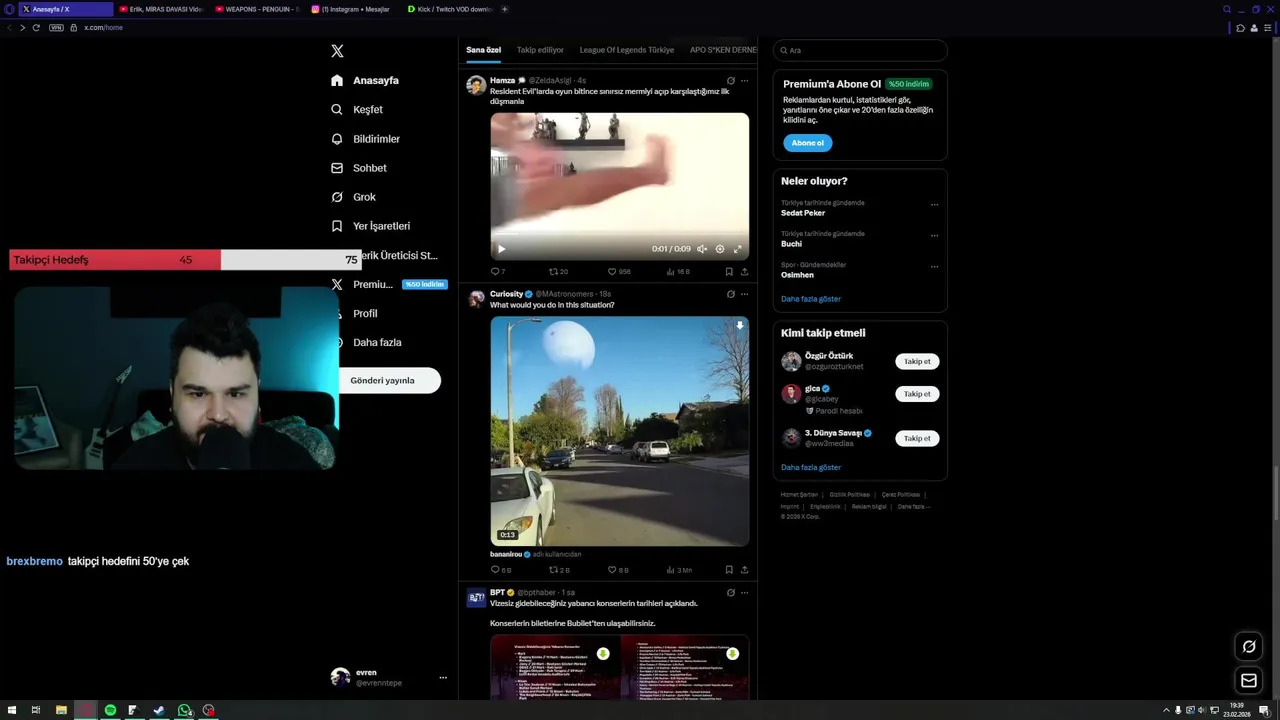Open Sohbet messages

pos(359,168)
